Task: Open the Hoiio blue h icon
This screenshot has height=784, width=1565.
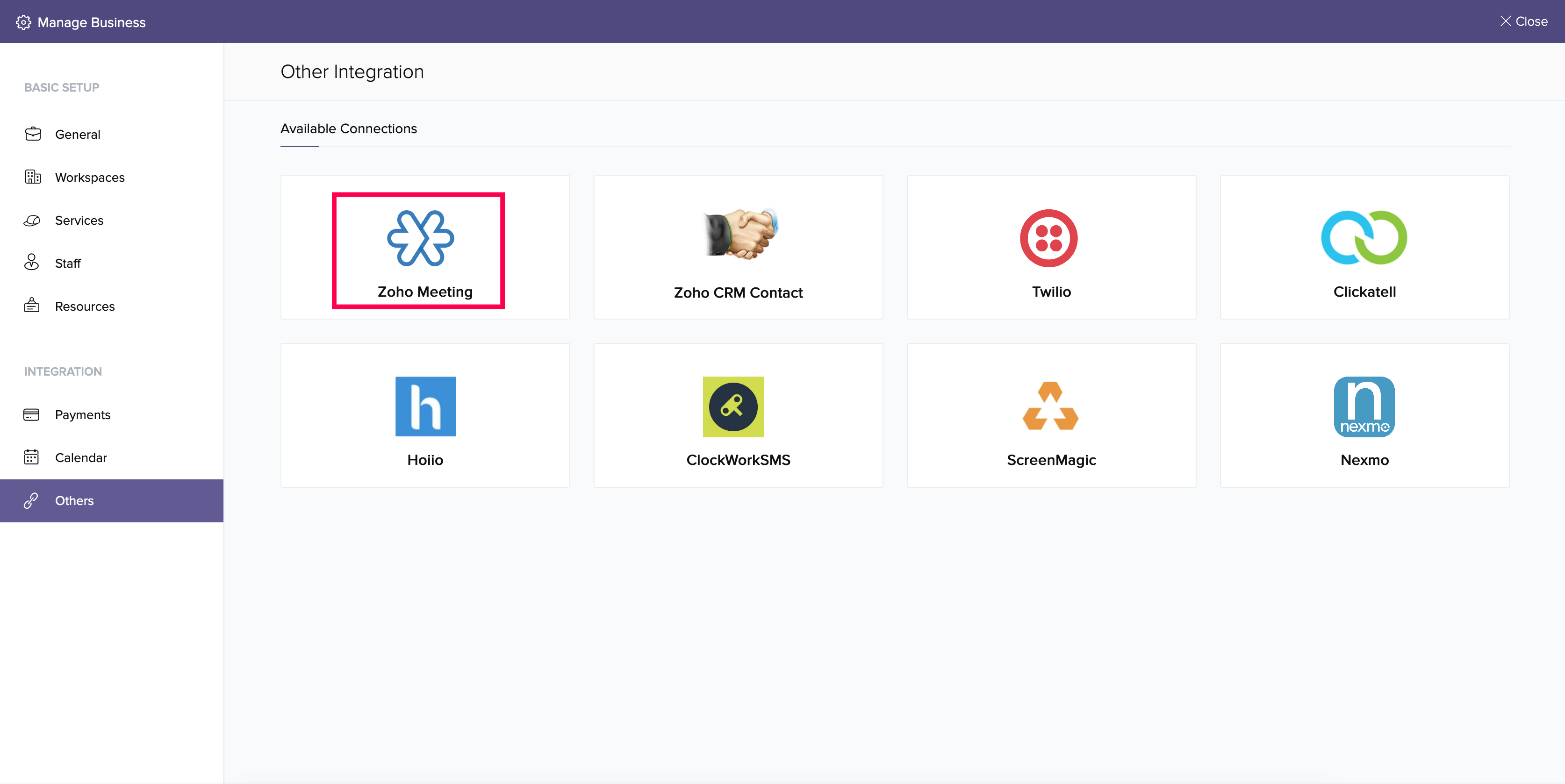Action: point(425,406)
